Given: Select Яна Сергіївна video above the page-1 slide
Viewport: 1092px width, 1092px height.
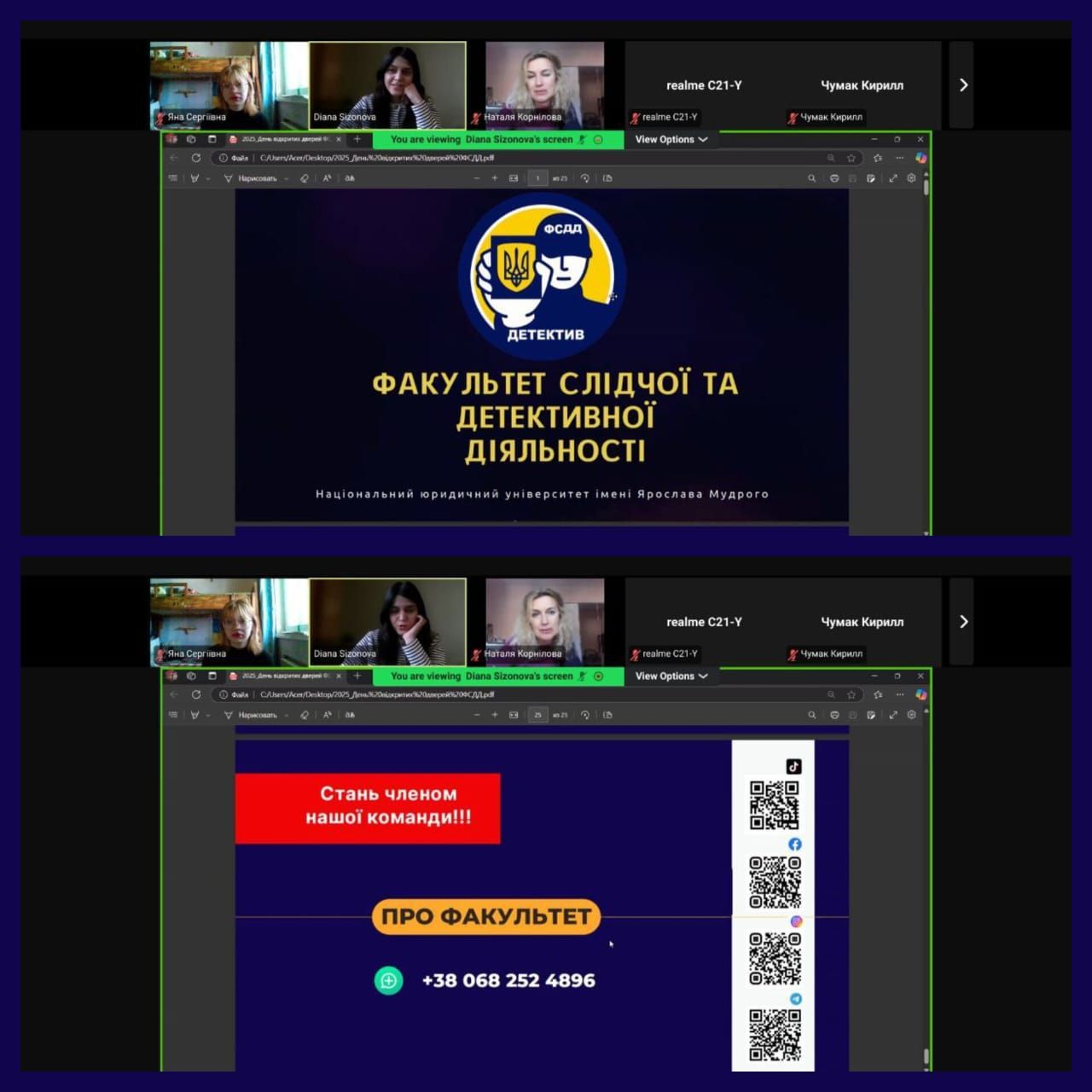Looking at the screenshot, I should (x=229, y=85).
